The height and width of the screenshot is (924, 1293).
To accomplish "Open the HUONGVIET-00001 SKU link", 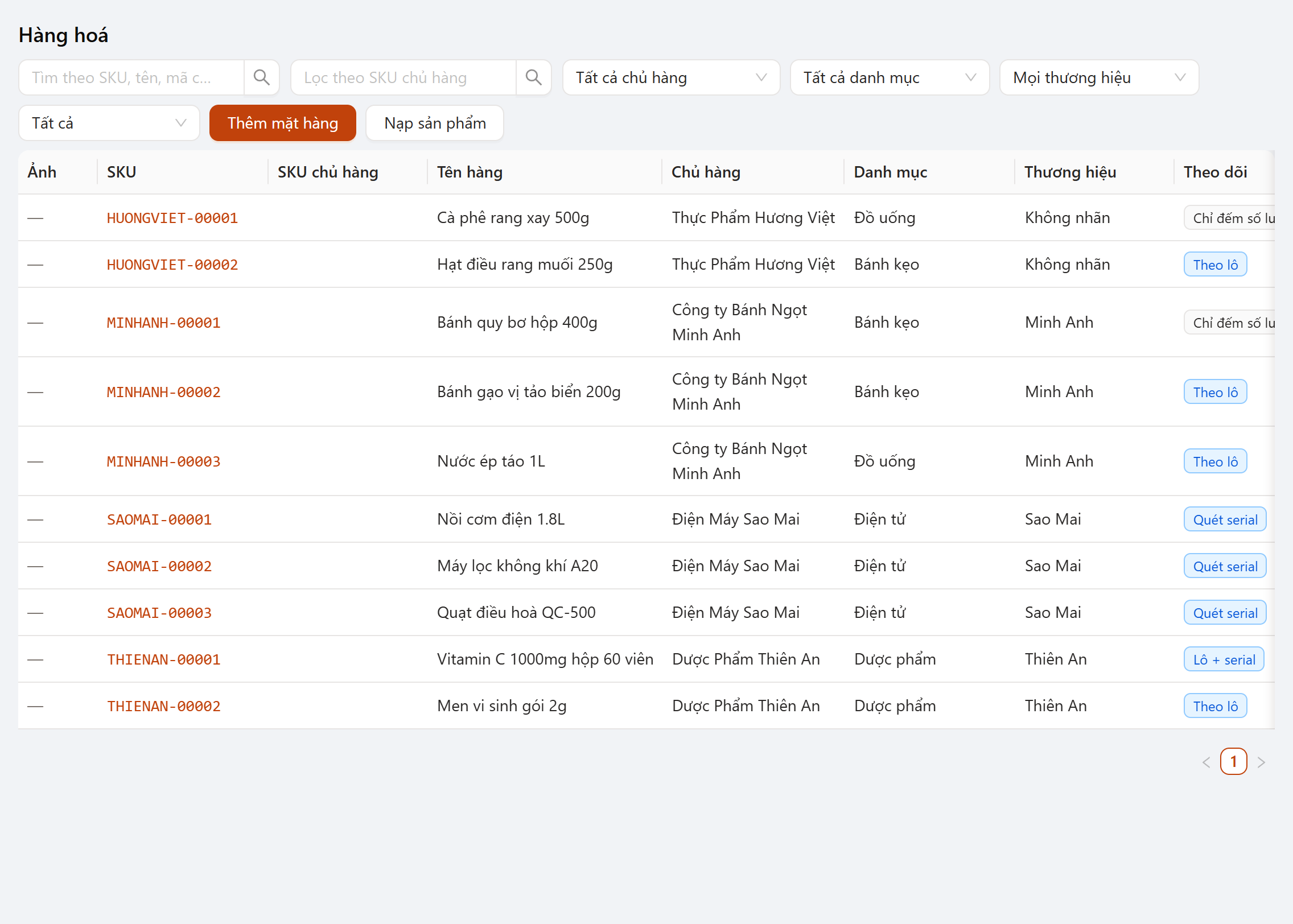I will point(172,218).
